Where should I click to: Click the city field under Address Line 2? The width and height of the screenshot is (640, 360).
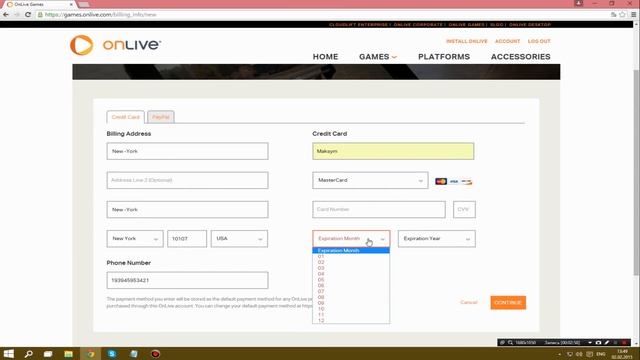click(187, 209)
